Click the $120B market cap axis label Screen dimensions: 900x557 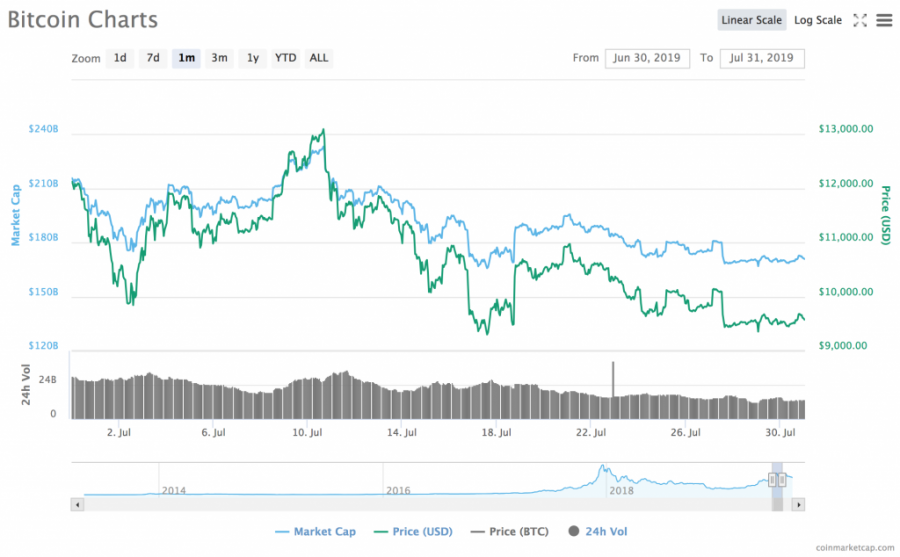44,346
